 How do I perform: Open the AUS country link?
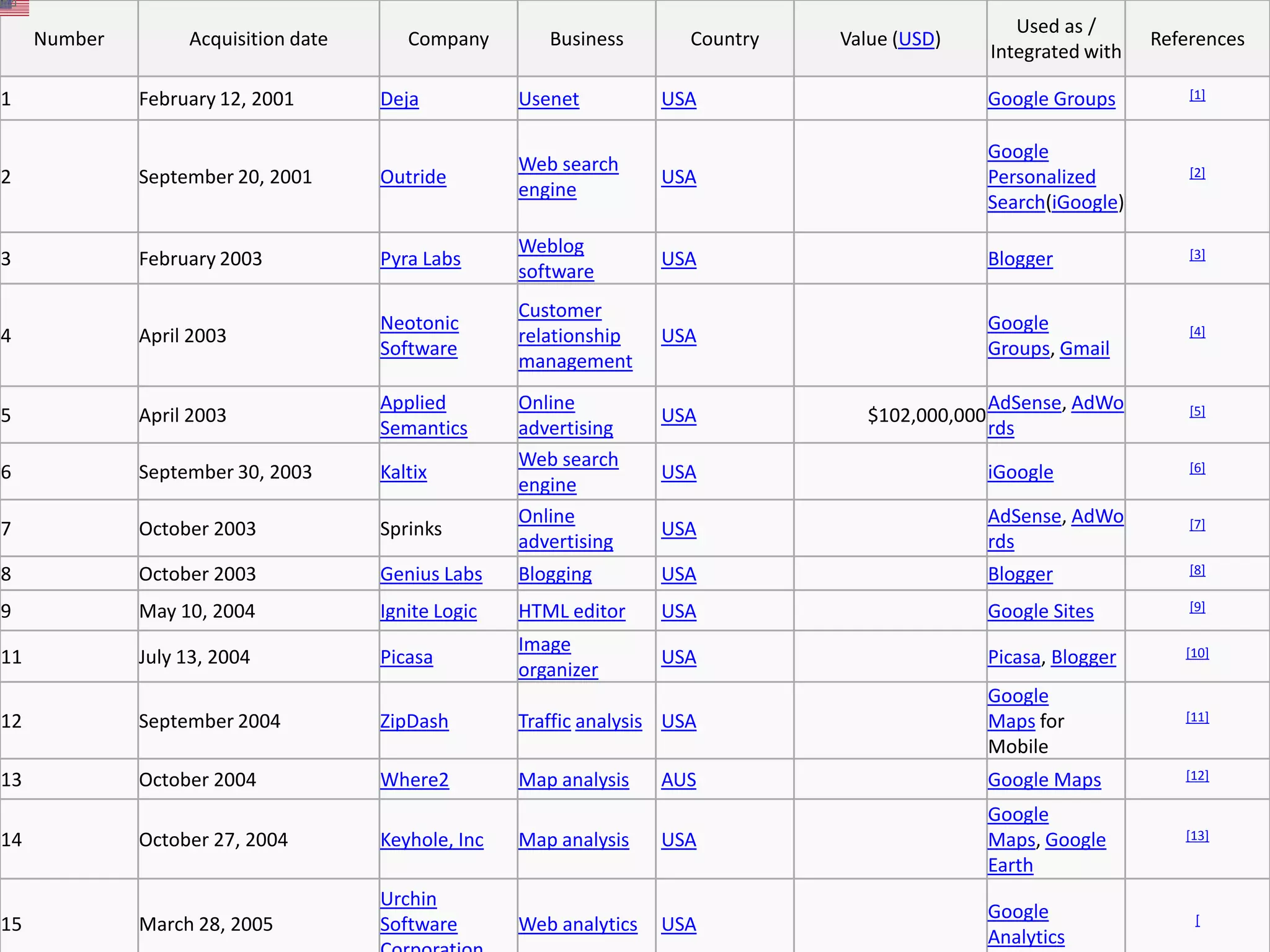[x=678, y=780]
